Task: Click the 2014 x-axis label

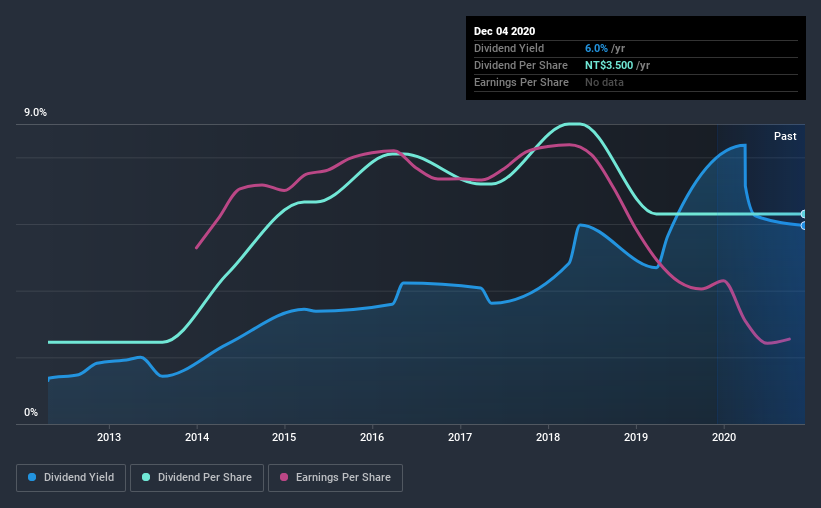Action: 197,437
